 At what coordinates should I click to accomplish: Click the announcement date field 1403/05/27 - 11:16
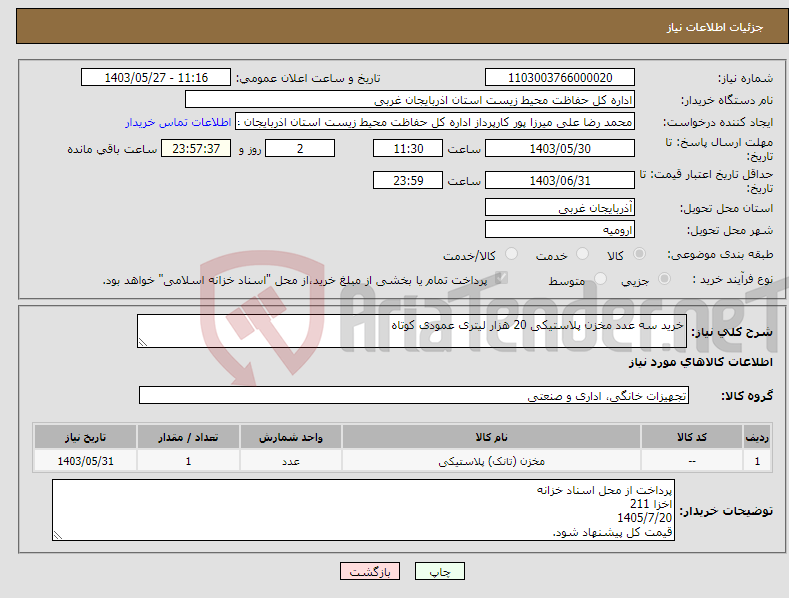(x=156, y=78)
